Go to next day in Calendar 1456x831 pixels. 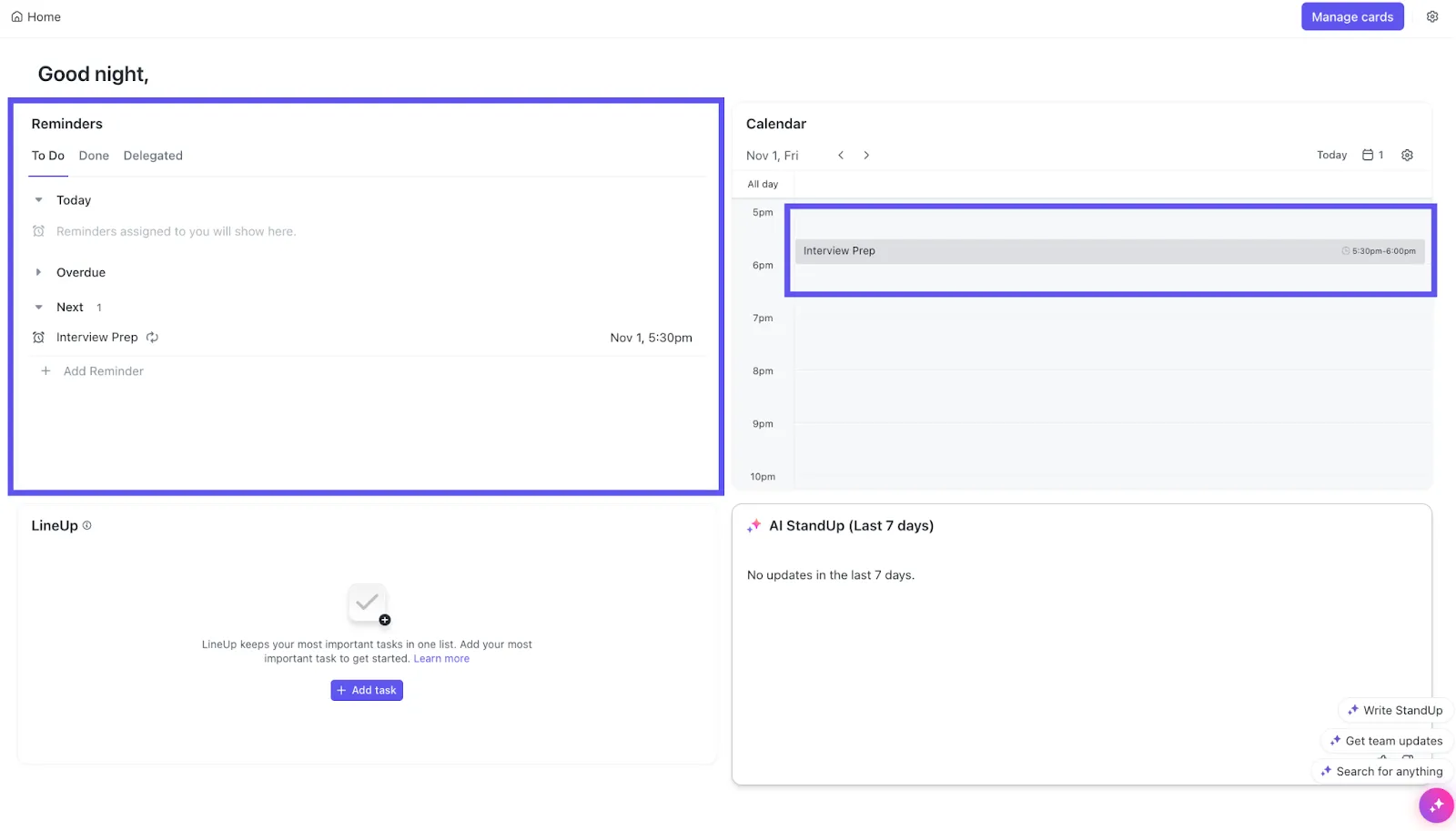pyautogui.click(x=866, y=156)
